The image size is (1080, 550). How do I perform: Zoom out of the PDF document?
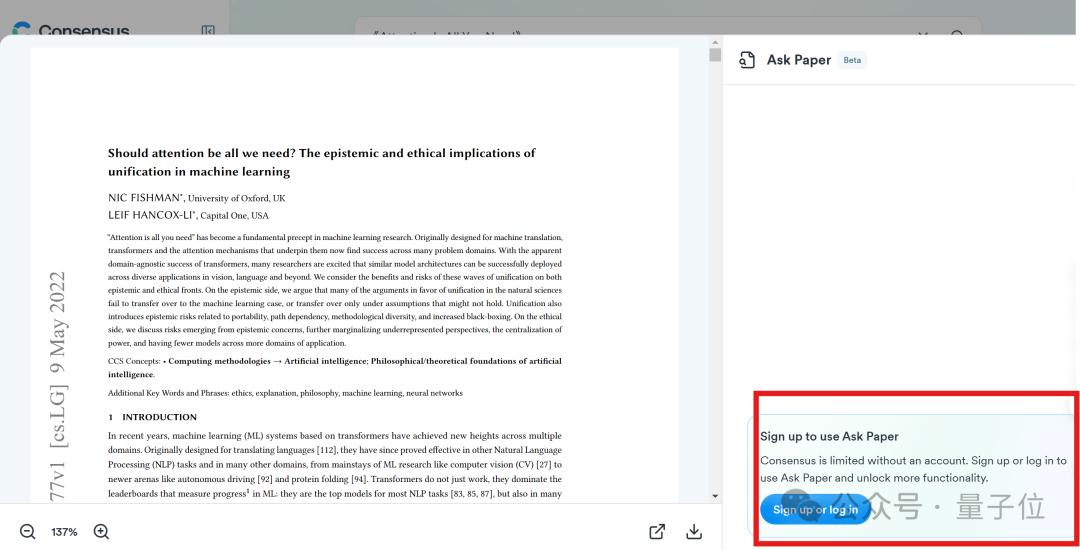point(27,532)
